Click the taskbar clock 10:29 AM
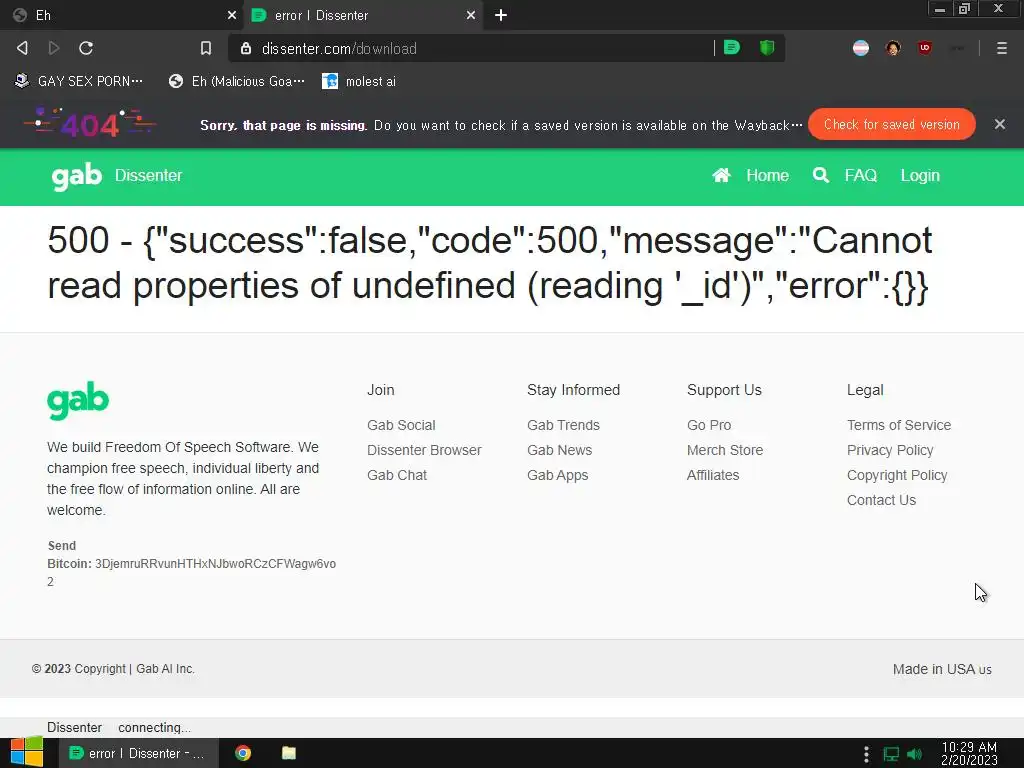The height and width of the screenshot is (768, 1024). [969, 753]
